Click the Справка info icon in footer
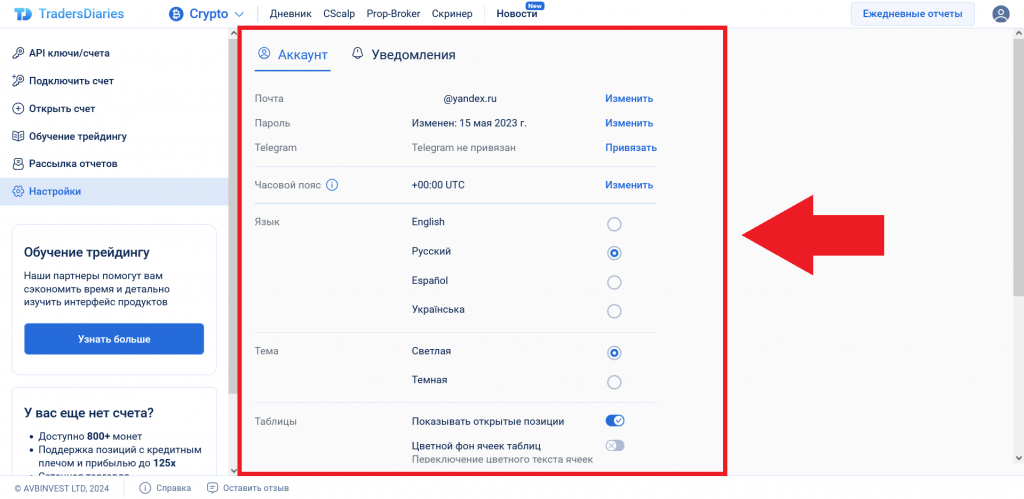The width and height of the screenshot is (1024, 499). (145, 488)
